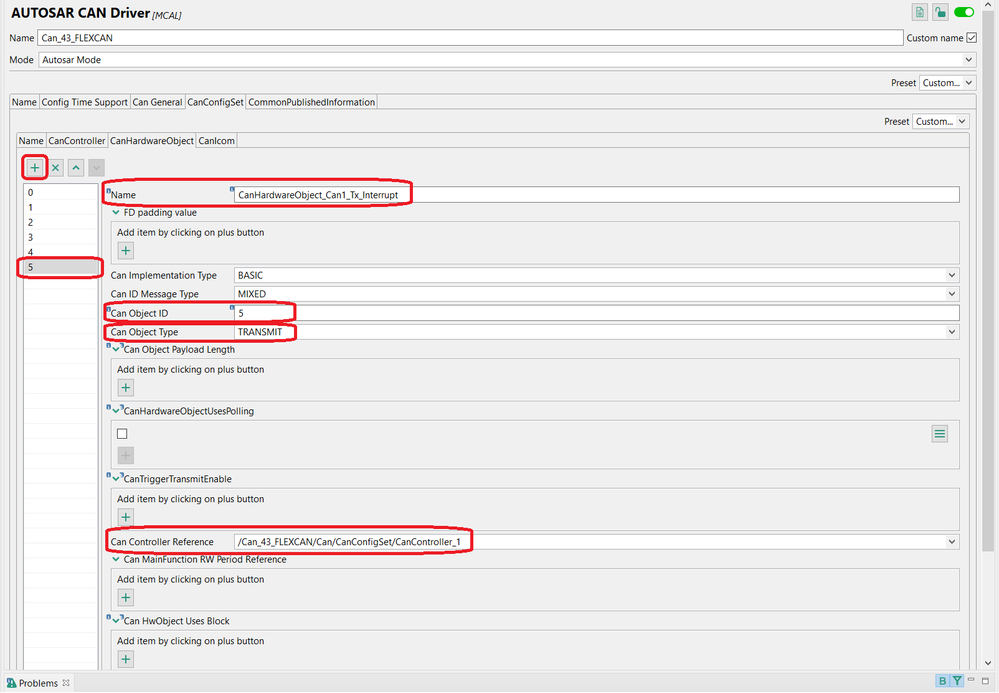Click the disabled plus under CanHardwareObjectUsesPolling

pyautogui.click(x=126, y=455)
